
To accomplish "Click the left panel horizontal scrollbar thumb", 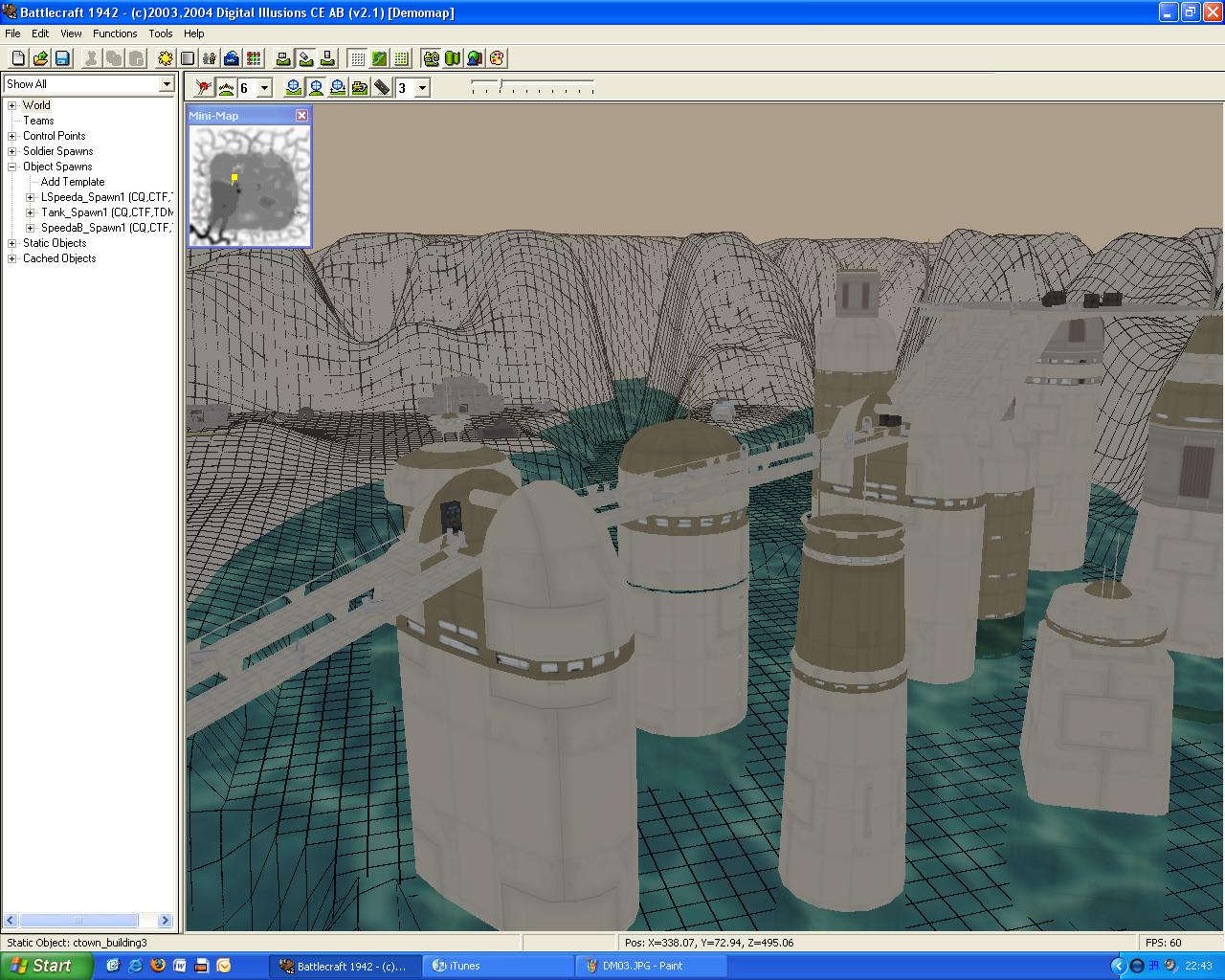I will click(x=78, y=921).
